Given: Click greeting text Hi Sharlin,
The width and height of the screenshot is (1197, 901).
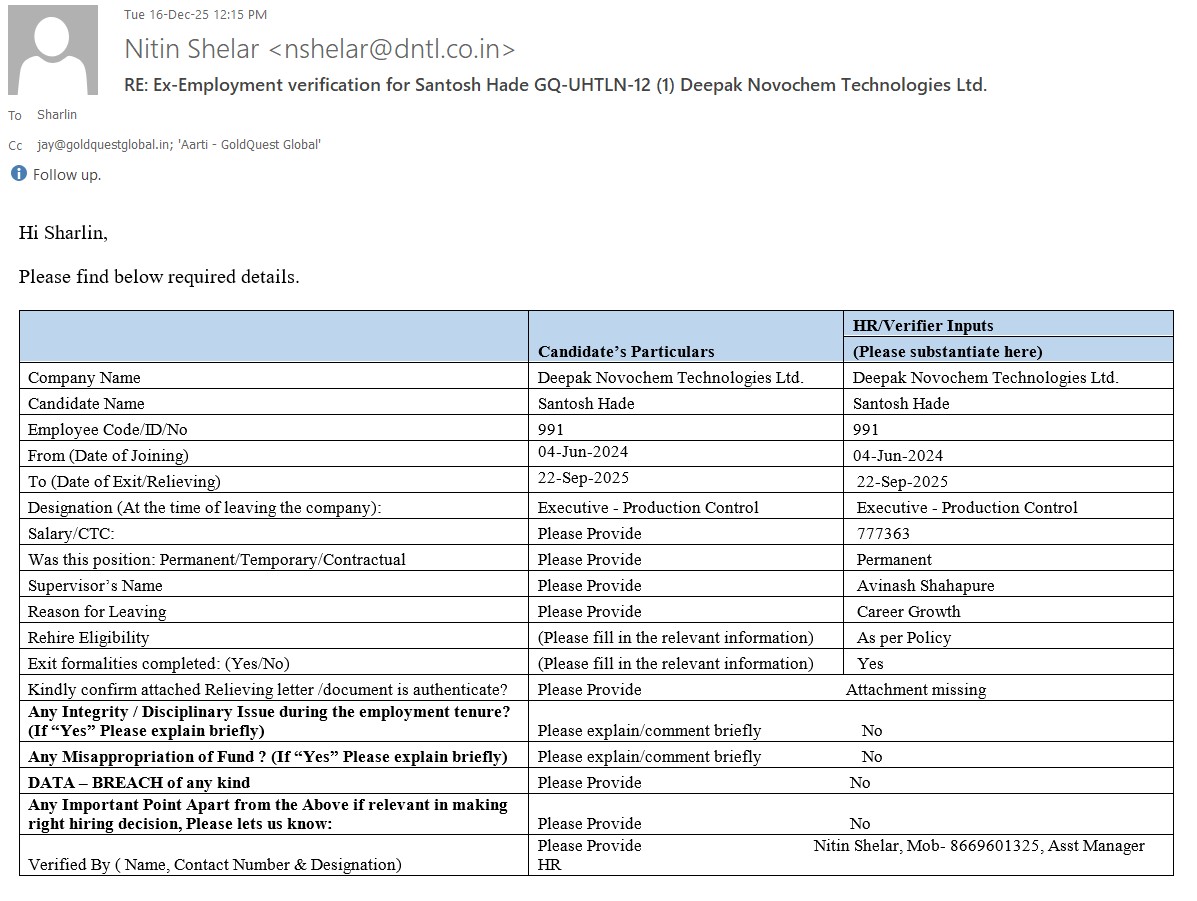Looking at the screenshot, I should (63, 233).
